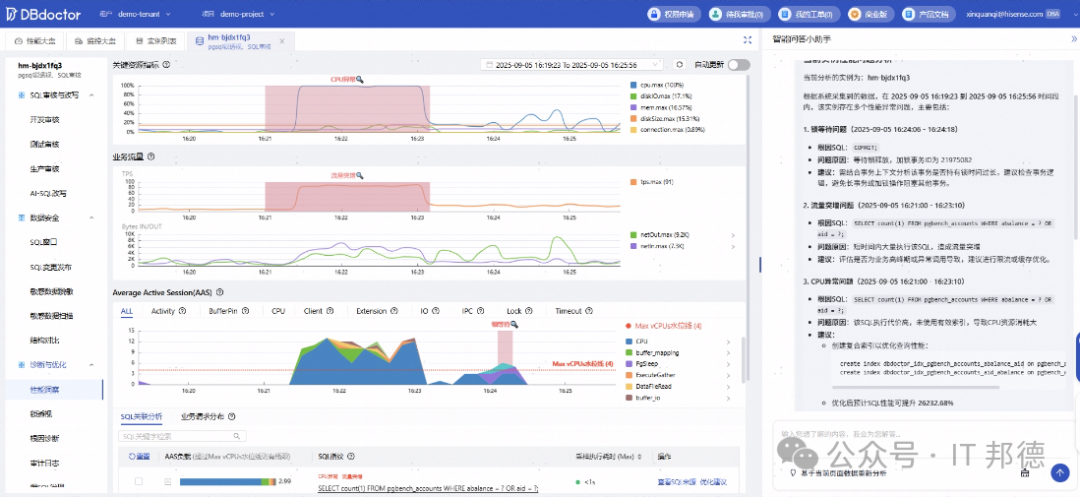Open the date range picker

(572, 65)
